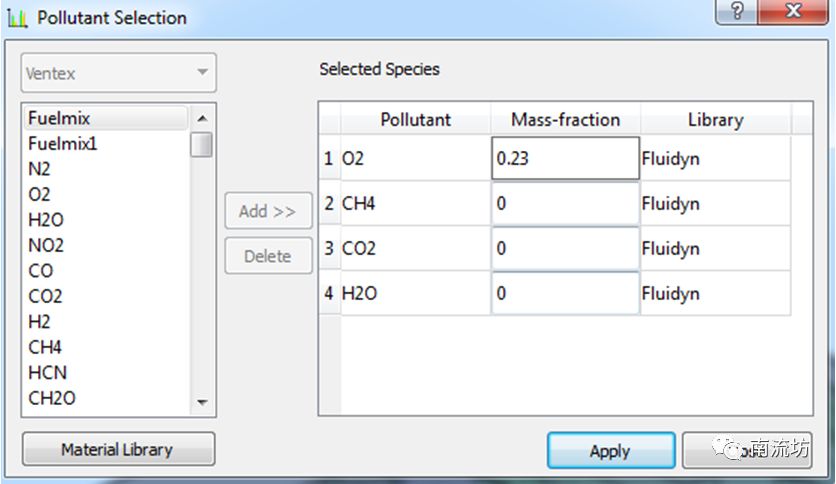Image resolution: width=836 pixels, height=484 pixels.
Task: Click the Mass-fraction column header
Action: pos(565,119)
